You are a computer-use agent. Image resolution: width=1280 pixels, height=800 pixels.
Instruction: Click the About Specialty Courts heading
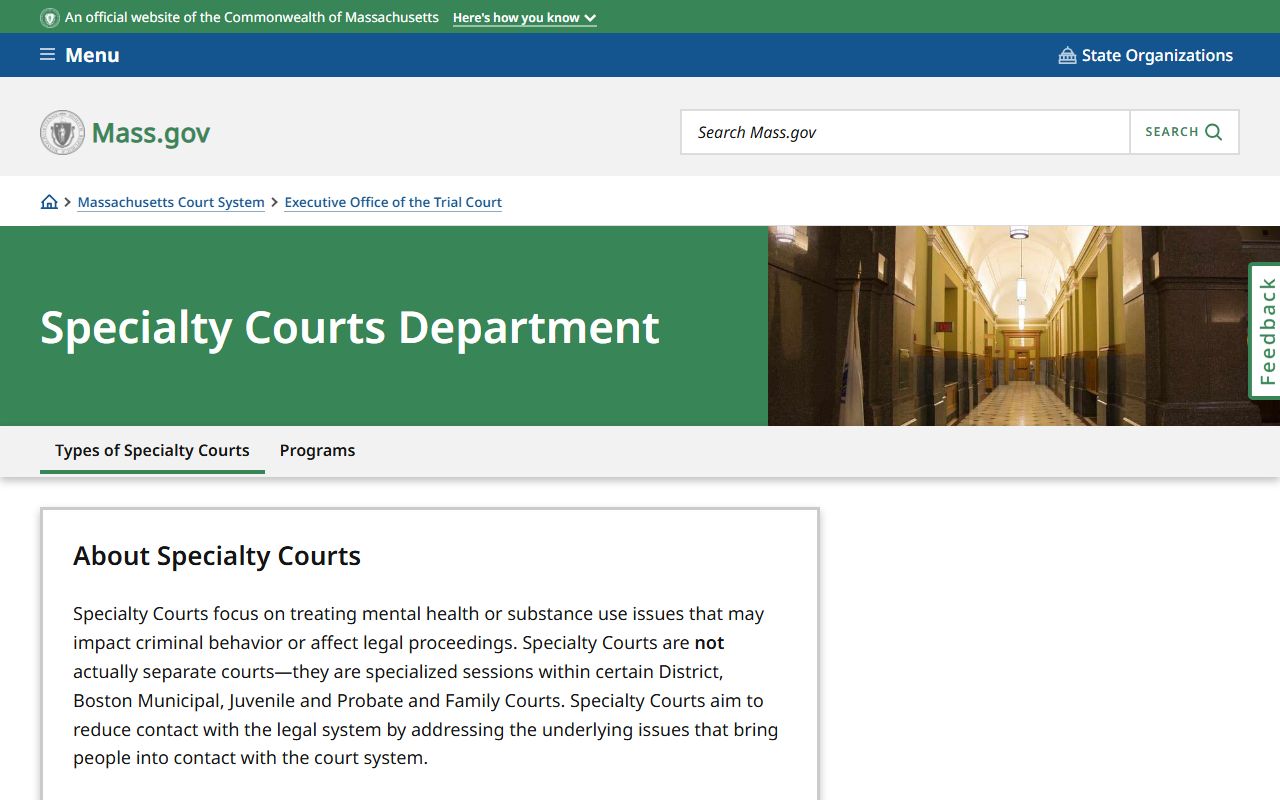217,556
